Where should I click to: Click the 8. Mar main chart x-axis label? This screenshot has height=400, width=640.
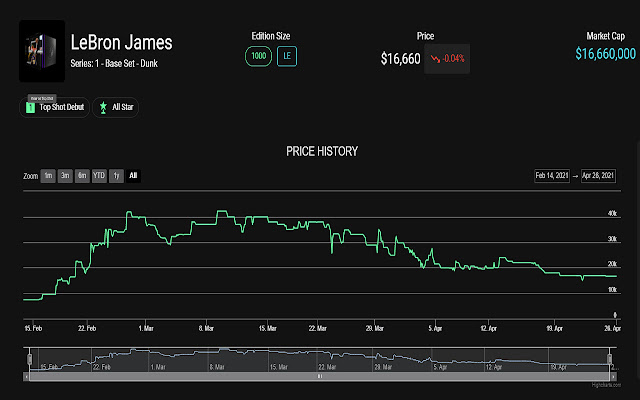point(206,328)
